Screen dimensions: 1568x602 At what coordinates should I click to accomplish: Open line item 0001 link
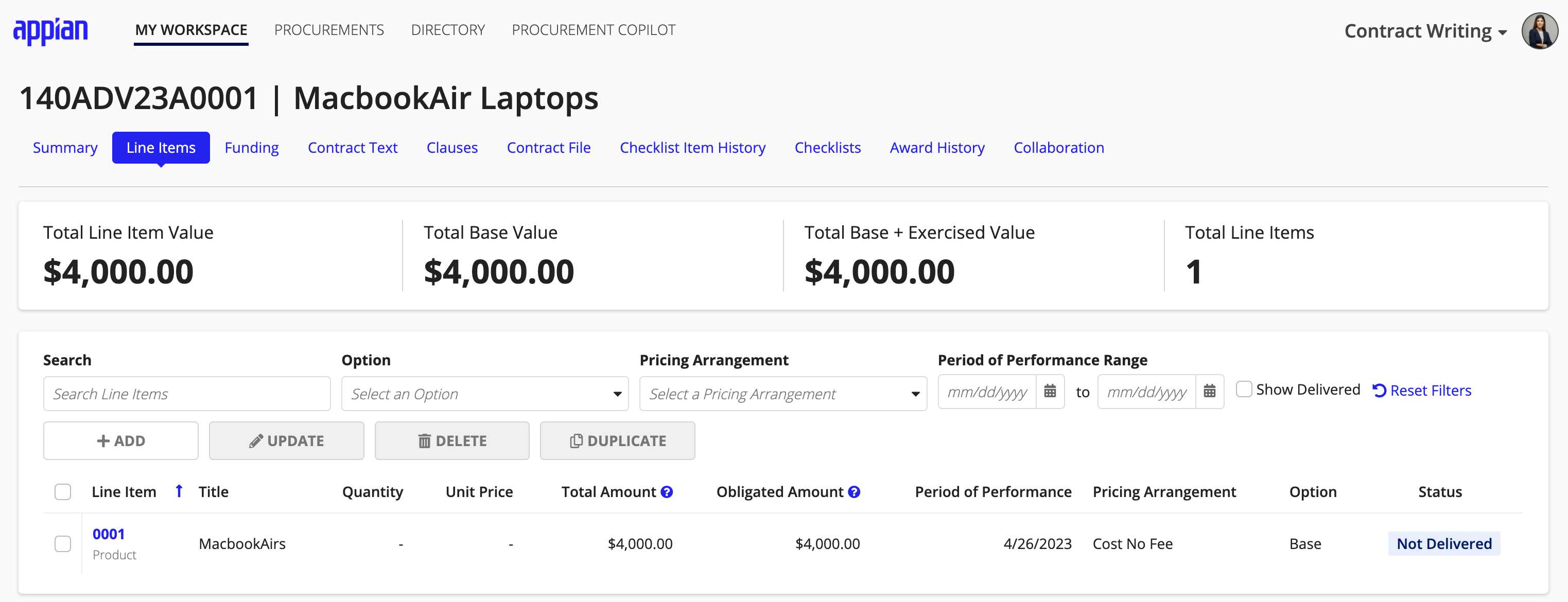tap(108, 534)
